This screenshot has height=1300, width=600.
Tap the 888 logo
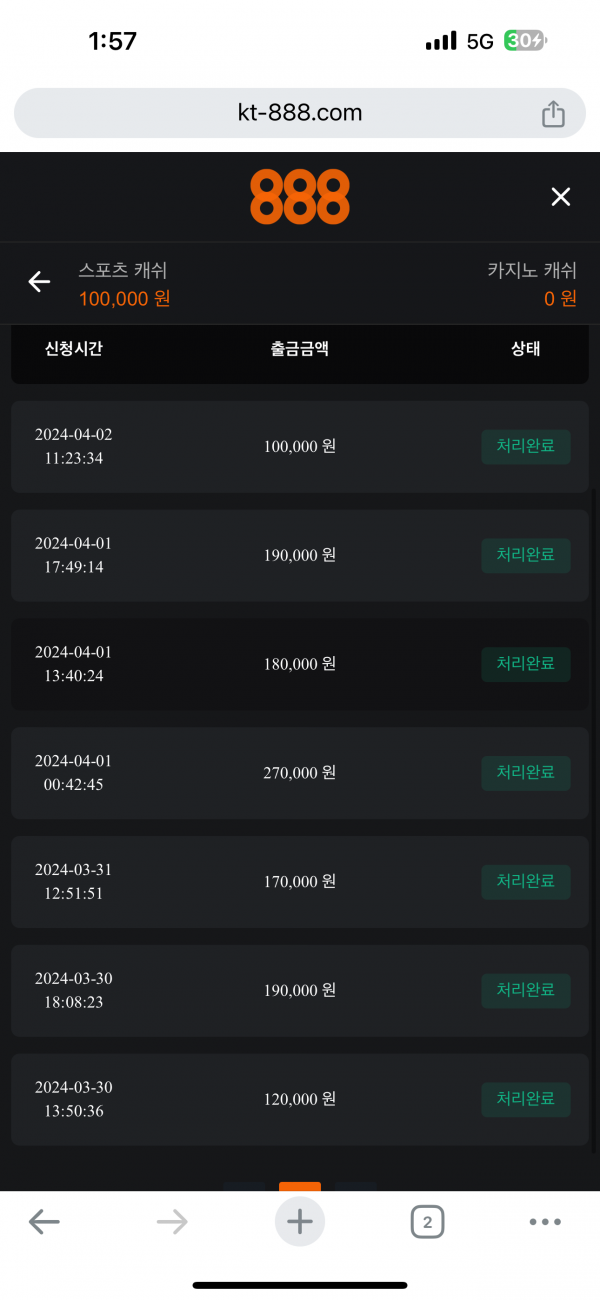coord(299,197)
